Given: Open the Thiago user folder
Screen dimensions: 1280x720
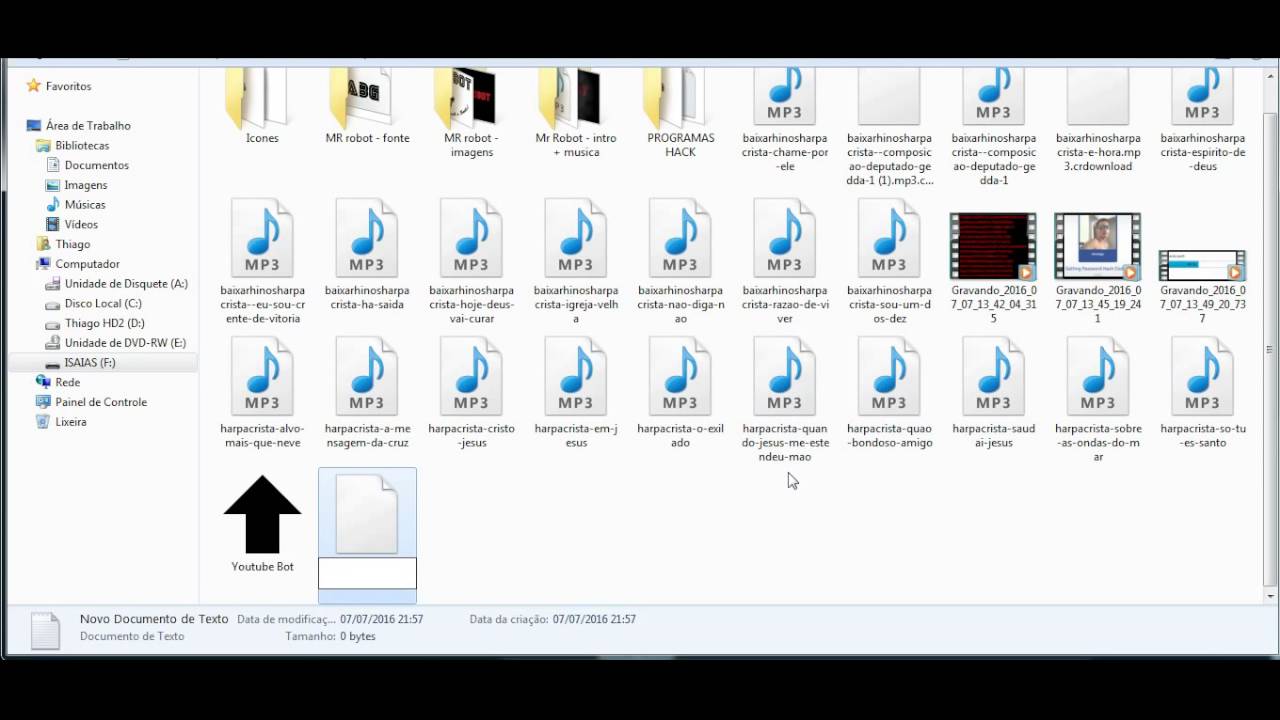Looking at the screenshot, I should click(72, 244).
